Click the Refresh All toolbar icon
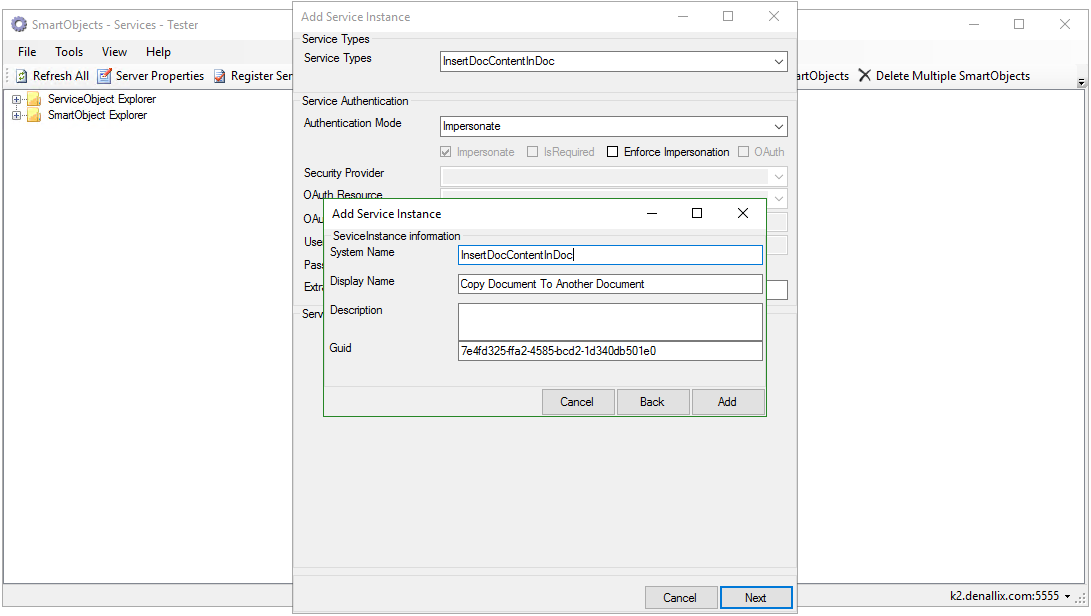The image size is (1091, 616). (21, 76)
